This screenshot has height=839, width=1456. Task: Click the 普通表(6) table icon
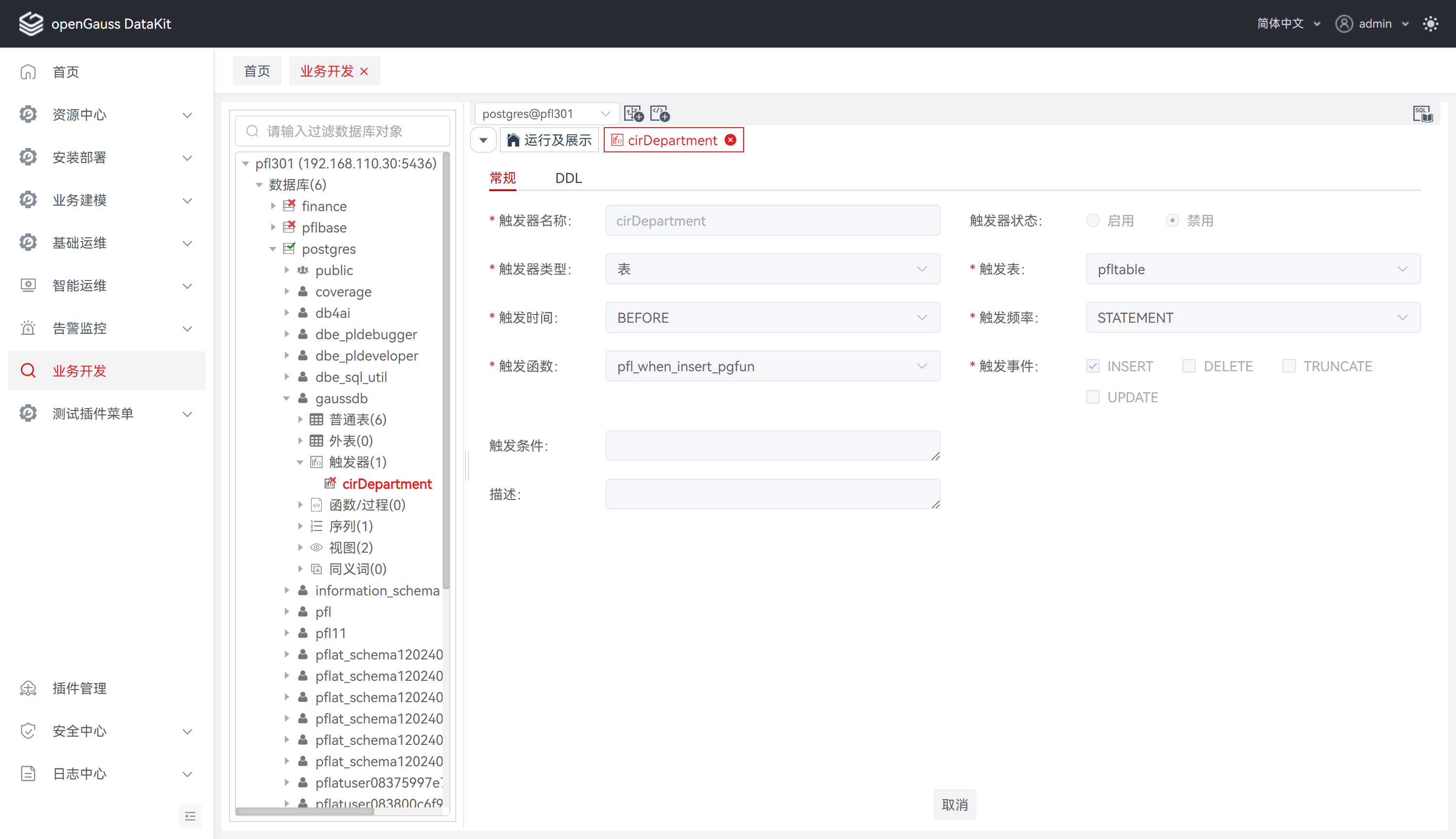[316, 419]
